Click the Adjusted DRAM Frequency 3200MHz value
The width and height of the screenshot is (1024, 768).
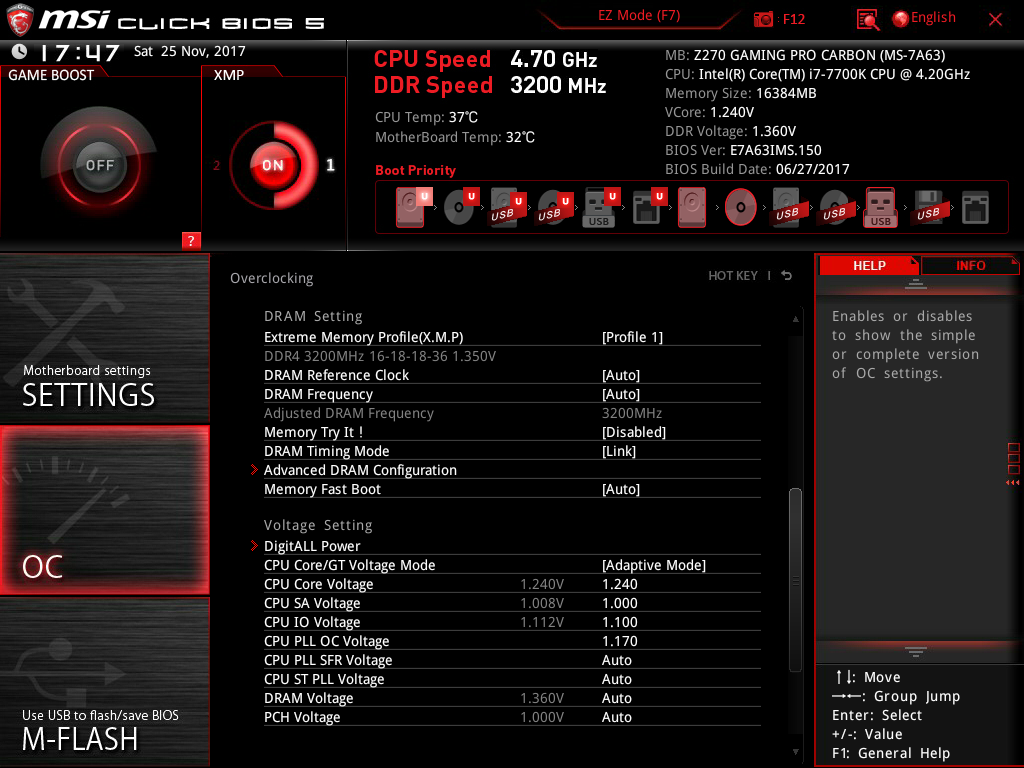pos(632,413)
